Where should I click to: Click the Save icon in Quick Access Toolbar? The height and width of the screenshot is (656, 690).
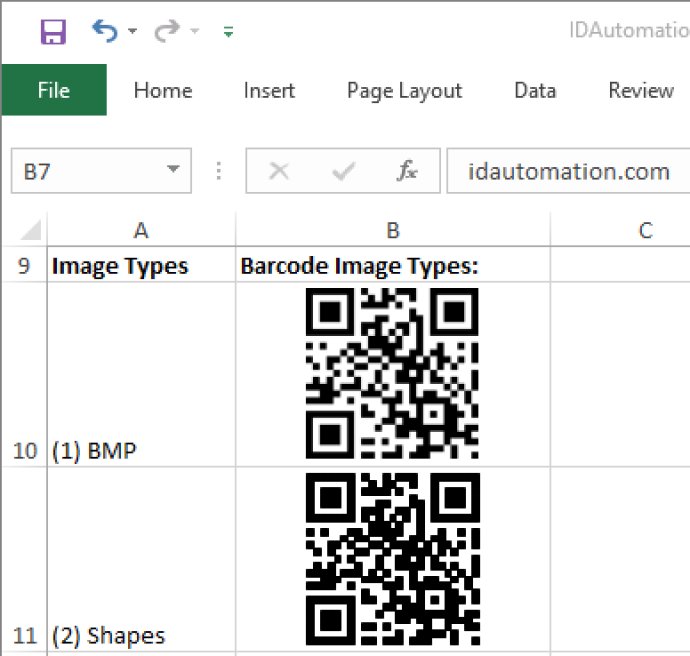(53, 32)
